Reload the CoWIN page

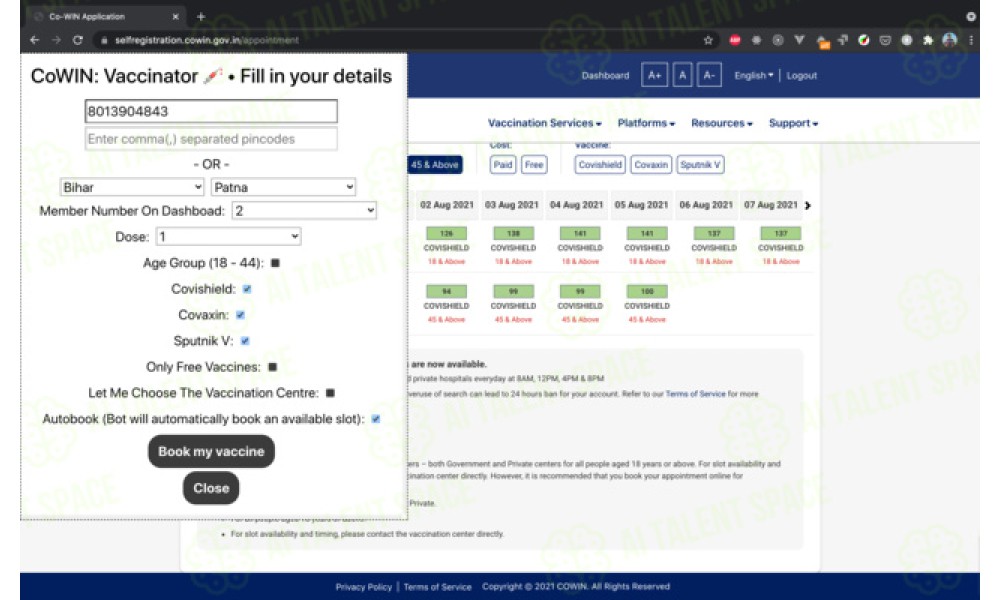tap(78, 40)
